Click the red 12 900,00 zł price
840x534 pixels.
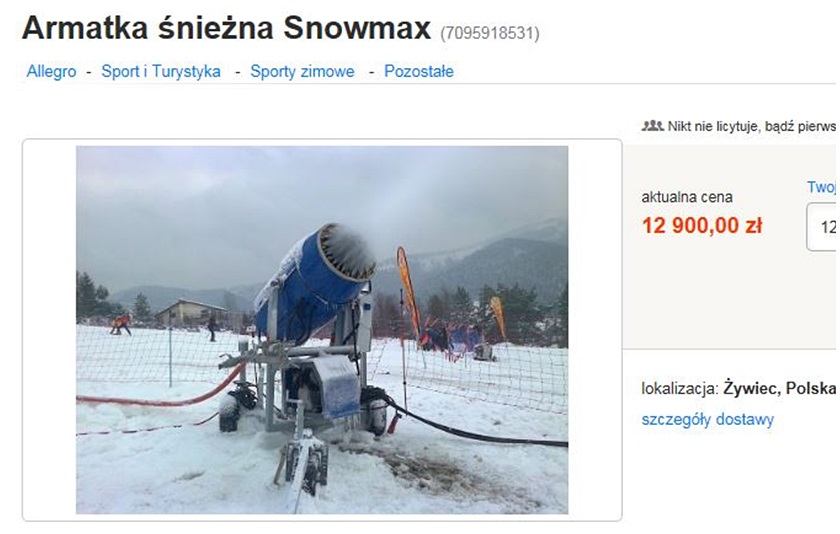[x=702, y=225]
